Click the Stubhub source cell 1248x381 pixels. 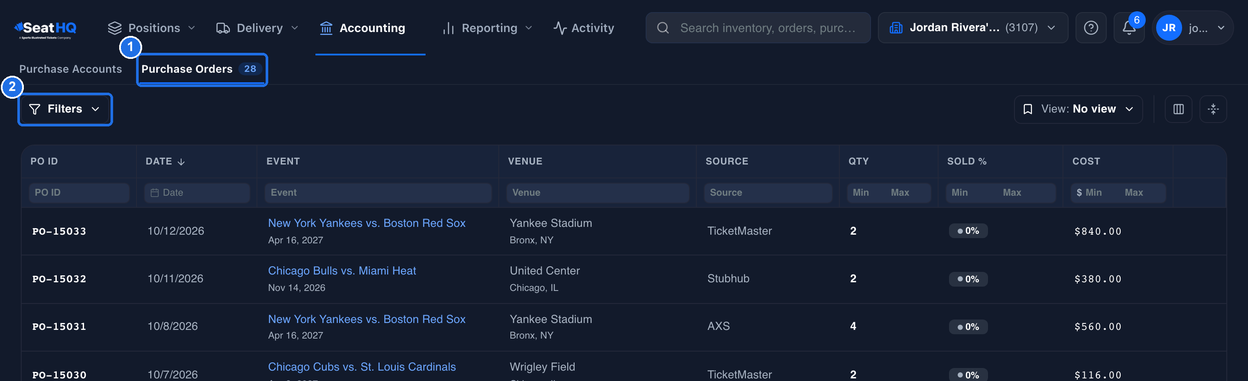728,279
